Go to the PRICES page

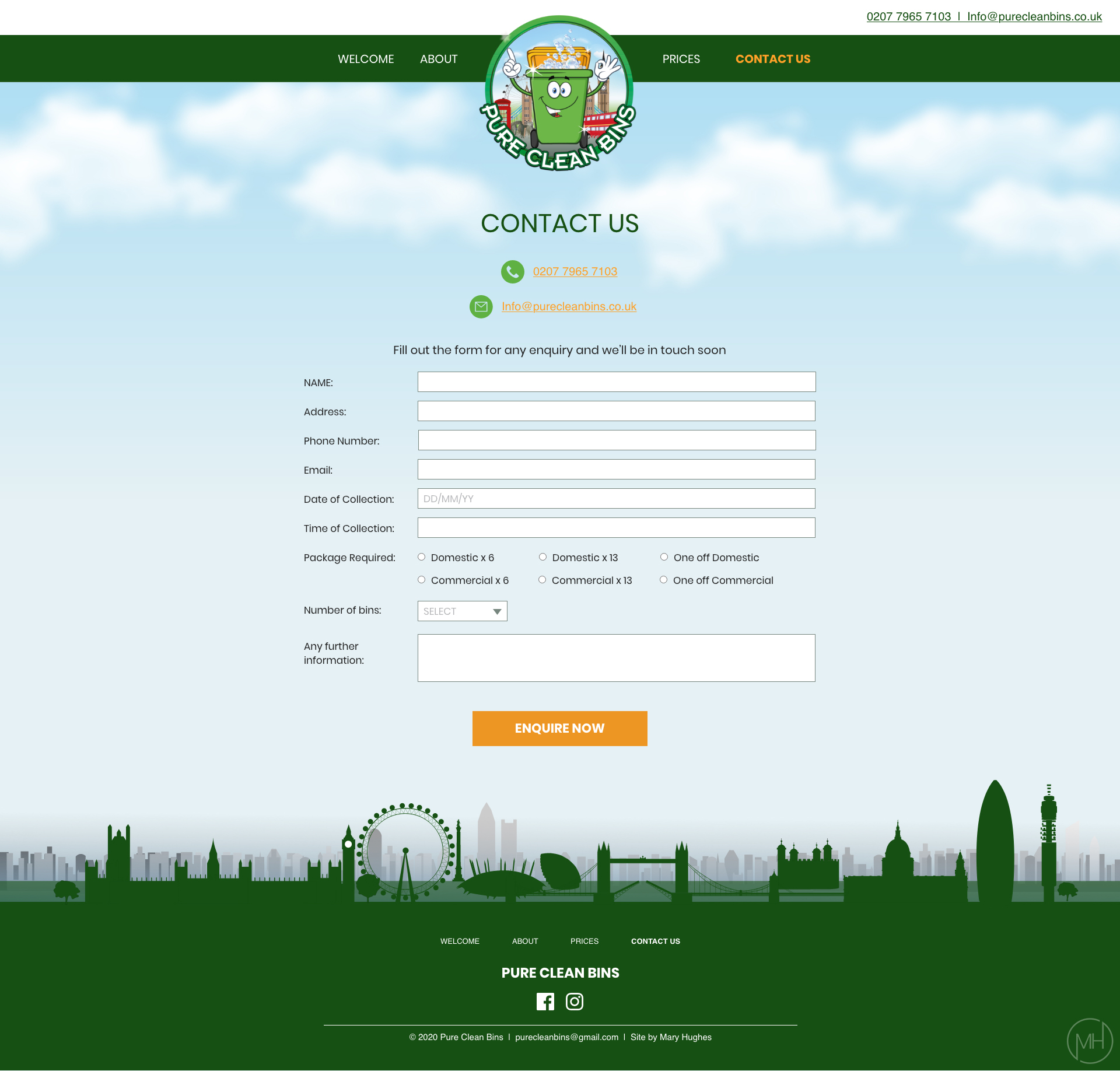[x=681, y=58]
